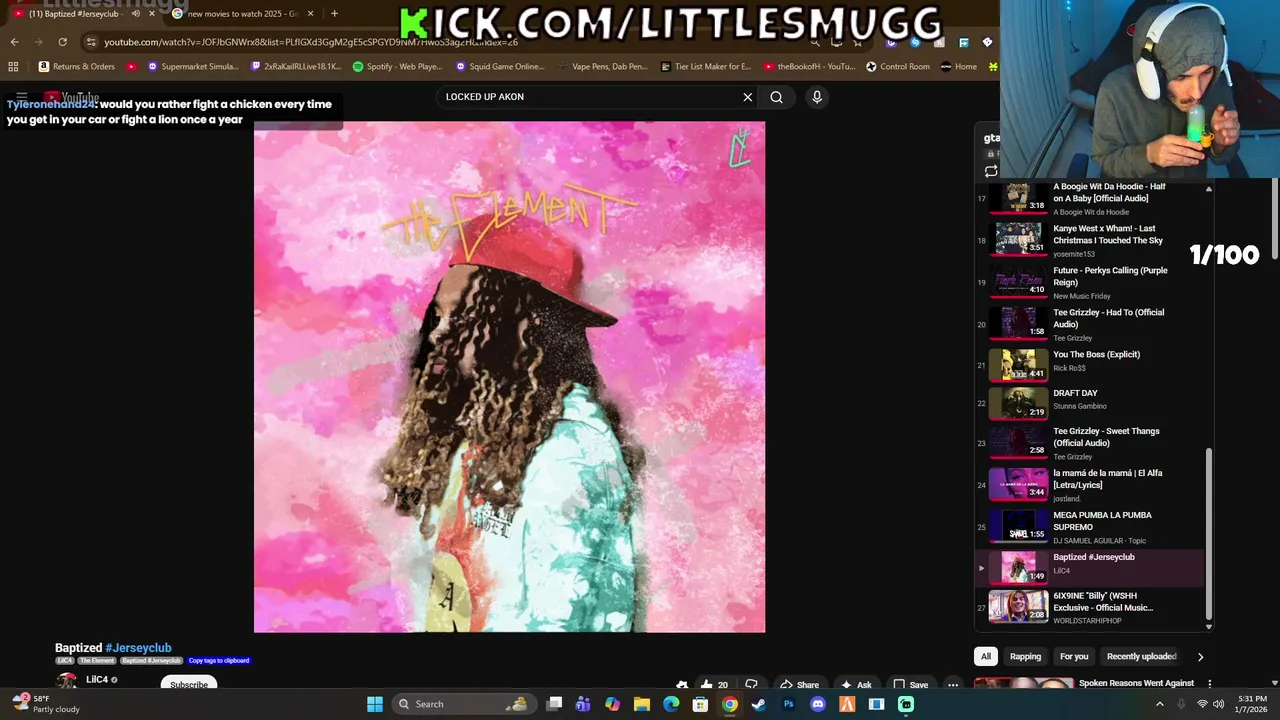Screen dimensions: 1280x720
Task: Open options for Spoken Reasons Went Against video
Action: 1210,684
